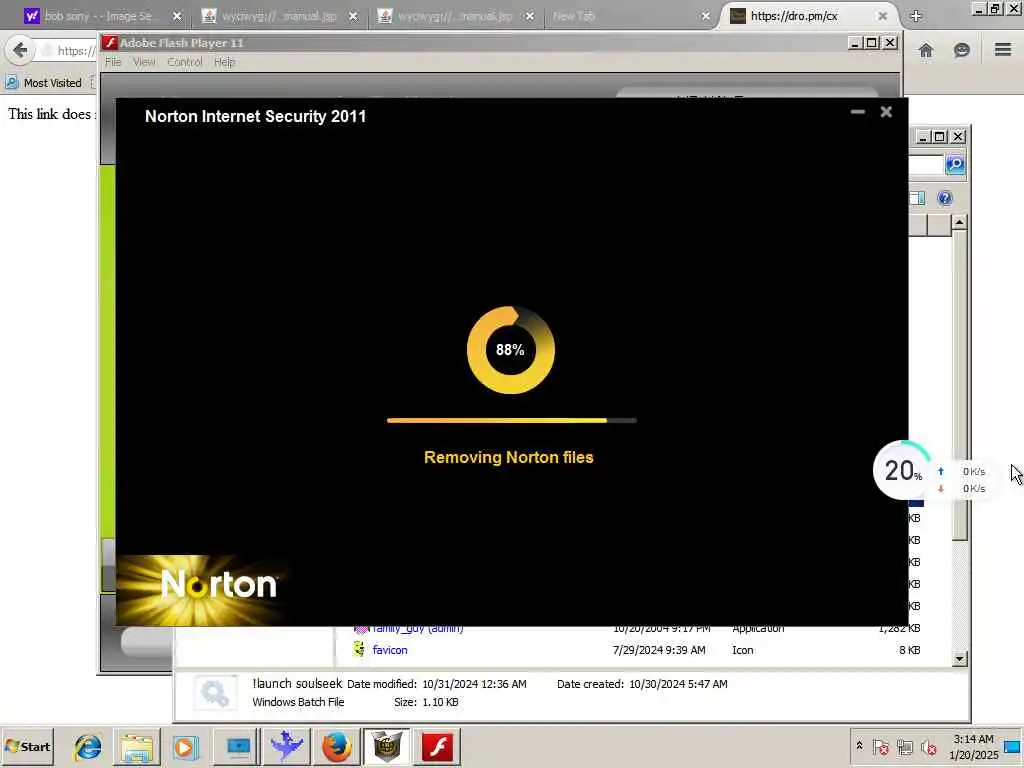Switch to the 'bob sony - Image Se' Yahoo tab
Image resolution: width=1024 pixels, height=768 pixels.
pos(98,16)
